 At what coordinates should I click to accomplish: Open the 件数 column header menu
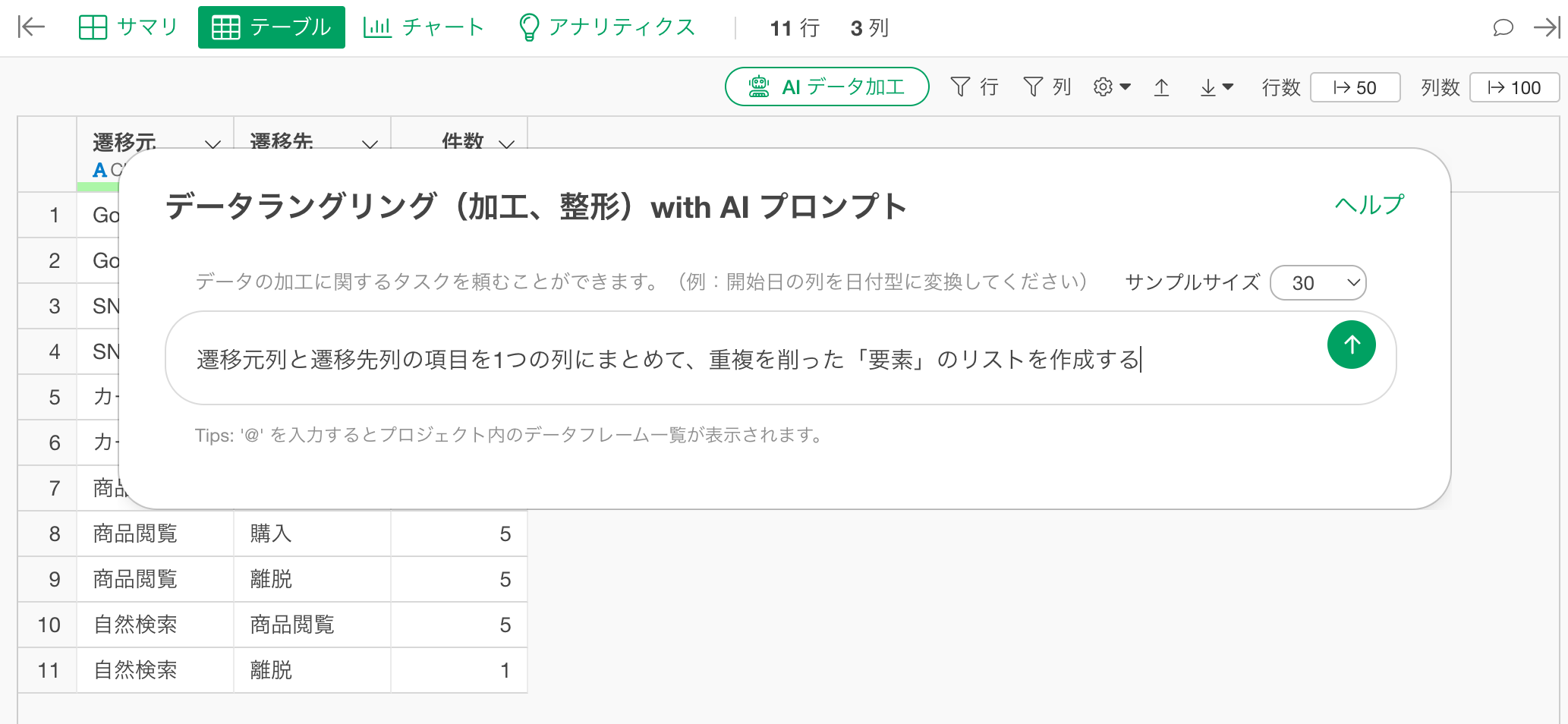[x=506, y=143]
